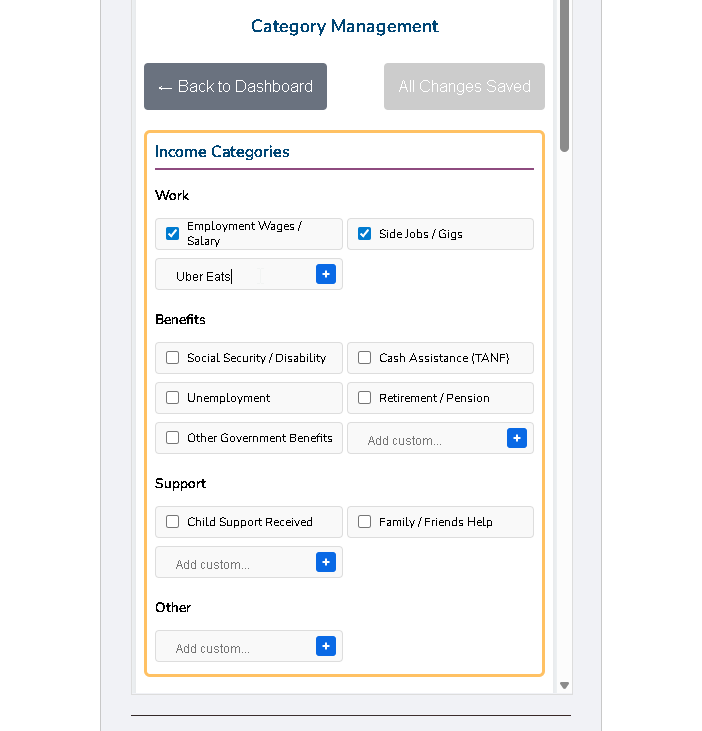
Task: Tick the Unemployment checkbox
Action: (173, 398)
